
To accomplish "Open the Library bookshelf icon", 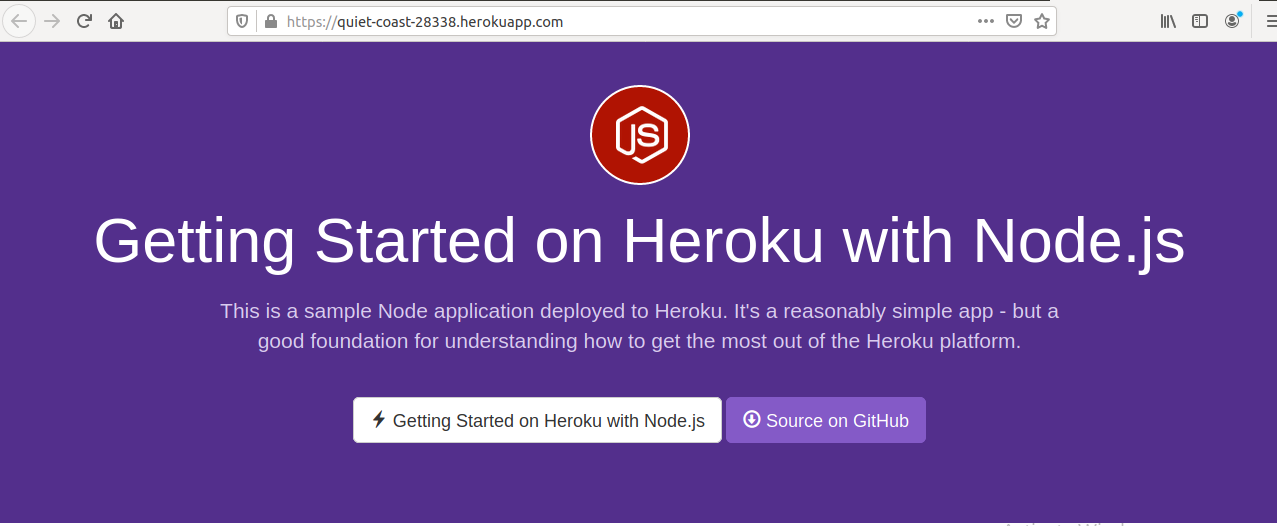I will [x=1168, y=21].
